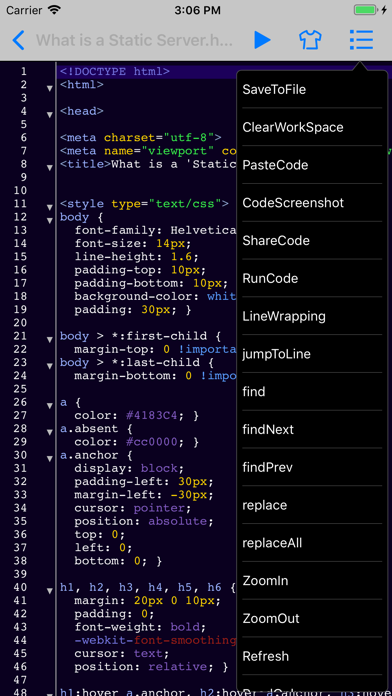Select SaveToFile in menu
Viewport: 392px width, 696px height.
pos(312,90)
